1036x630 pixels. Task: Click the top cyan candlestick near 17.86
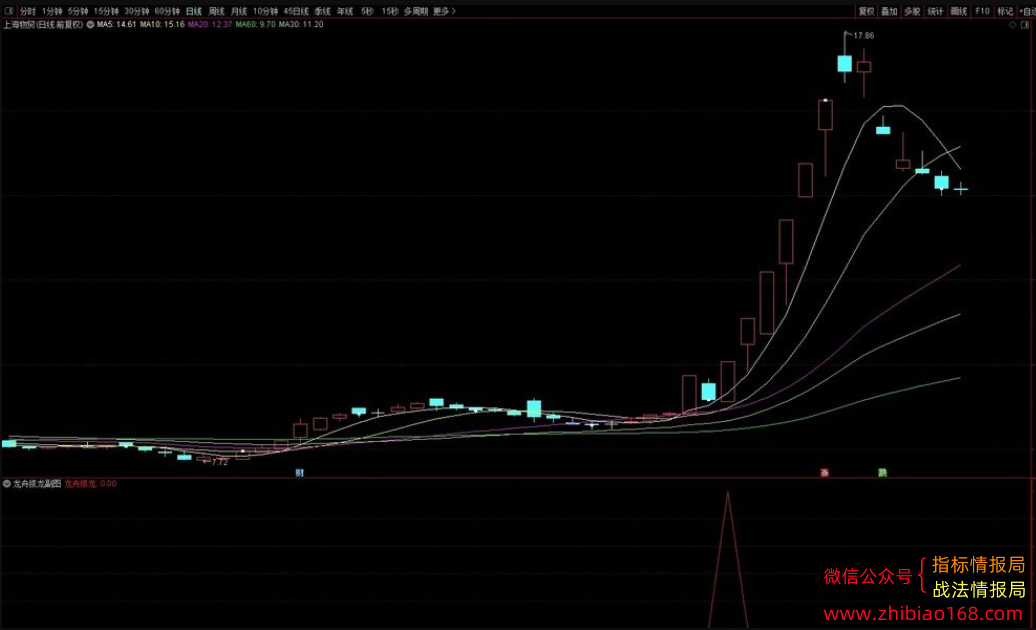844,63
